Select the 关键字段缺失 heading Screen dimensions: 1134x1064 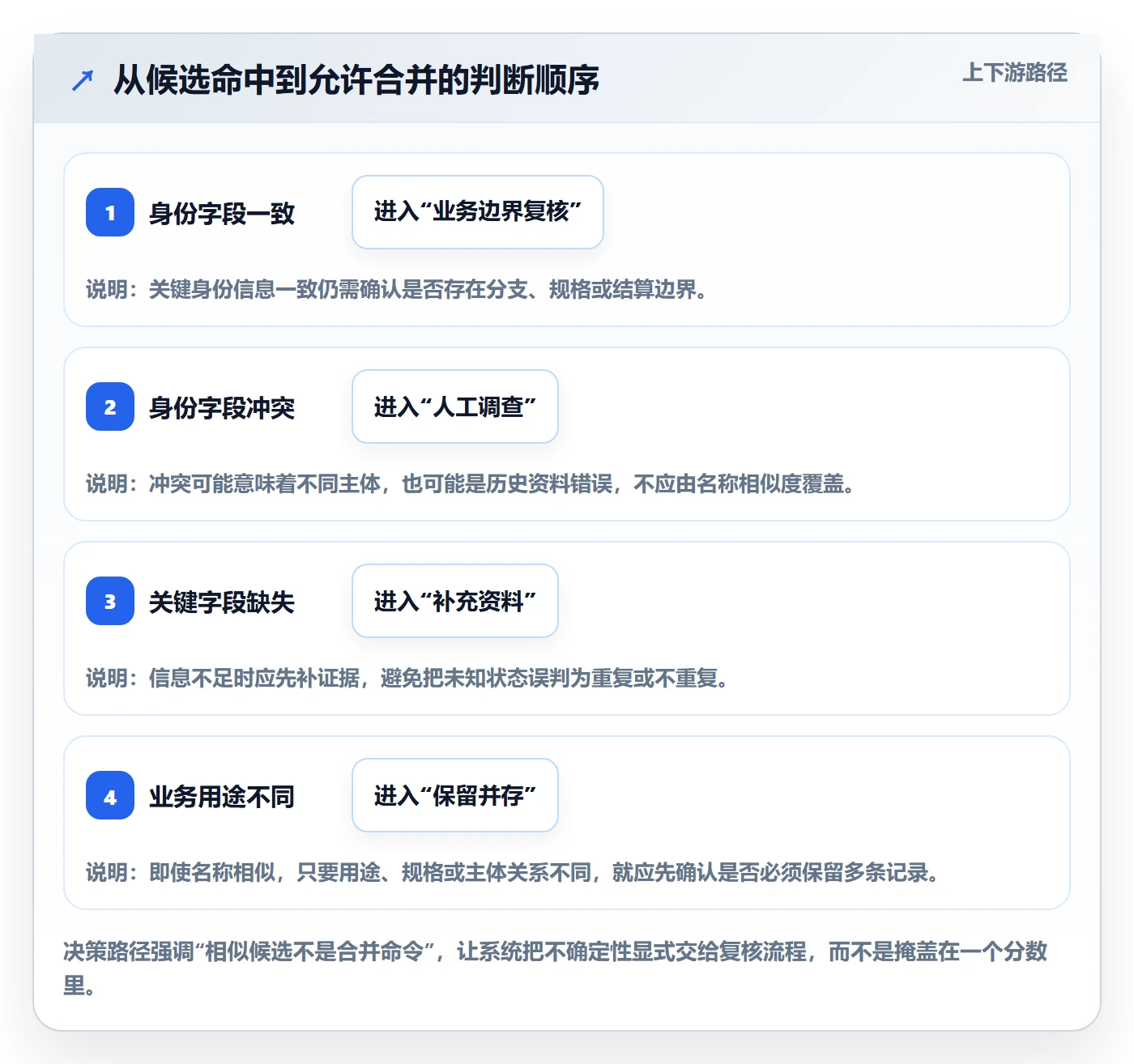222,602
